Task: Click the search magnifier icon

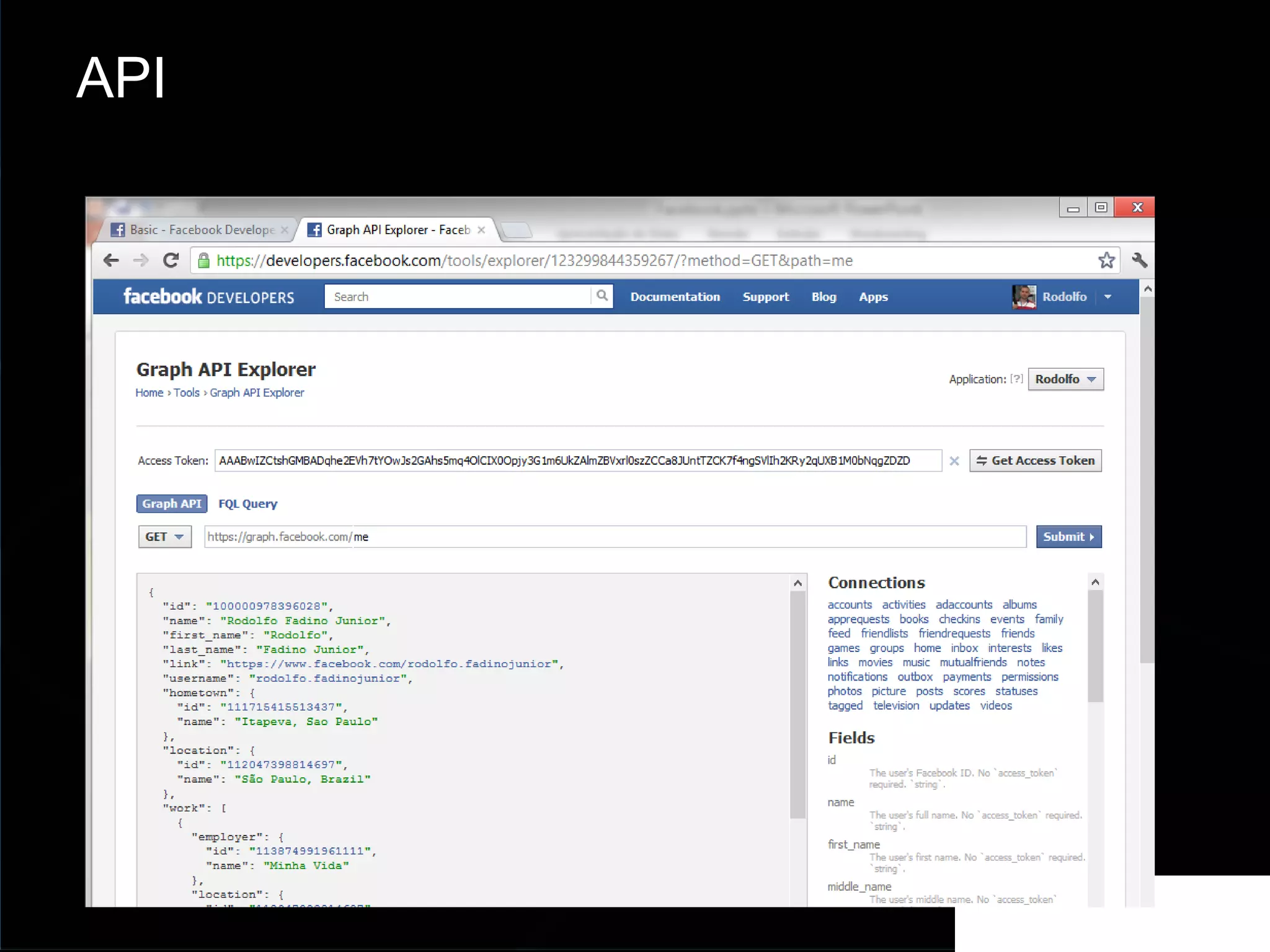Action: point(602,296)
